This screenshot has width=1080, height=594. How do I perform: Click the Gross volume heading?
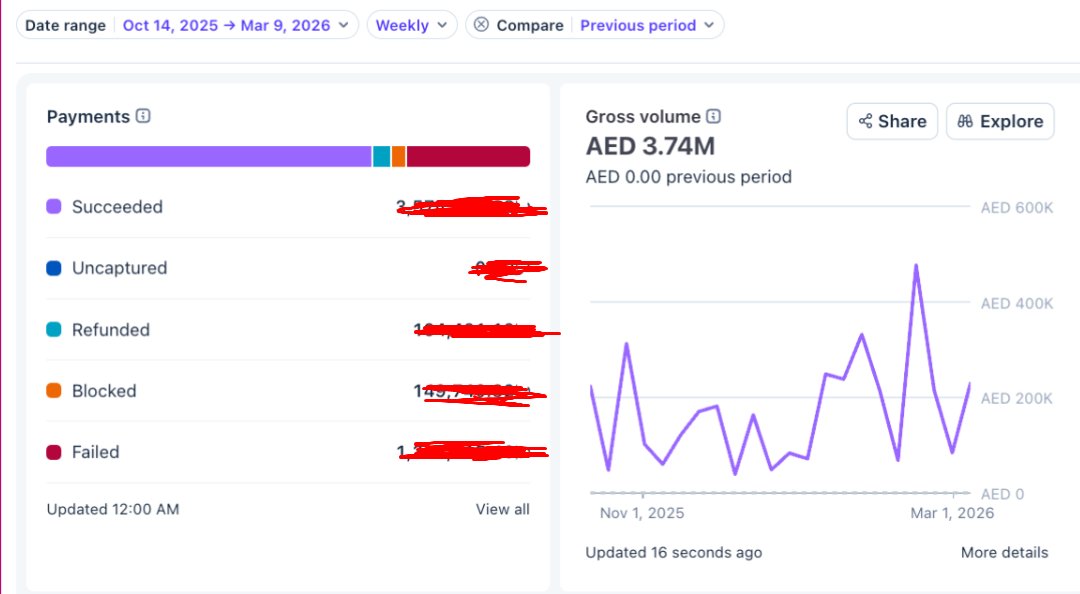pyautogui.click(x=643, y=116)
